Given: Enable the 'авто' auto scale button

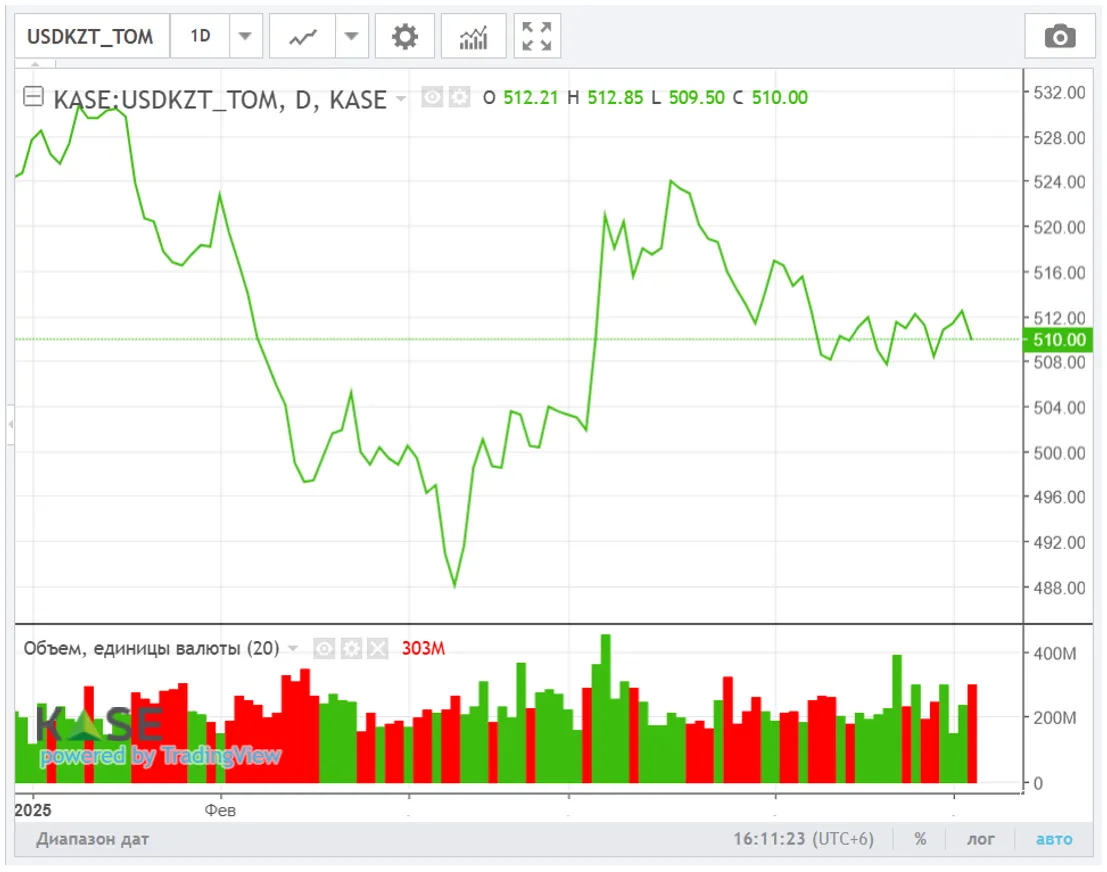Looking at the screenshot, I should tap(1054, 839).
